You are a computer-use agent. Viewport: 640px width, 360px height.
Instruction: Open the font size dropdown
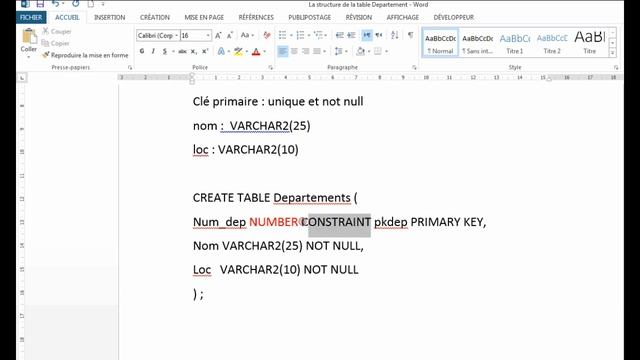point(208,36)
